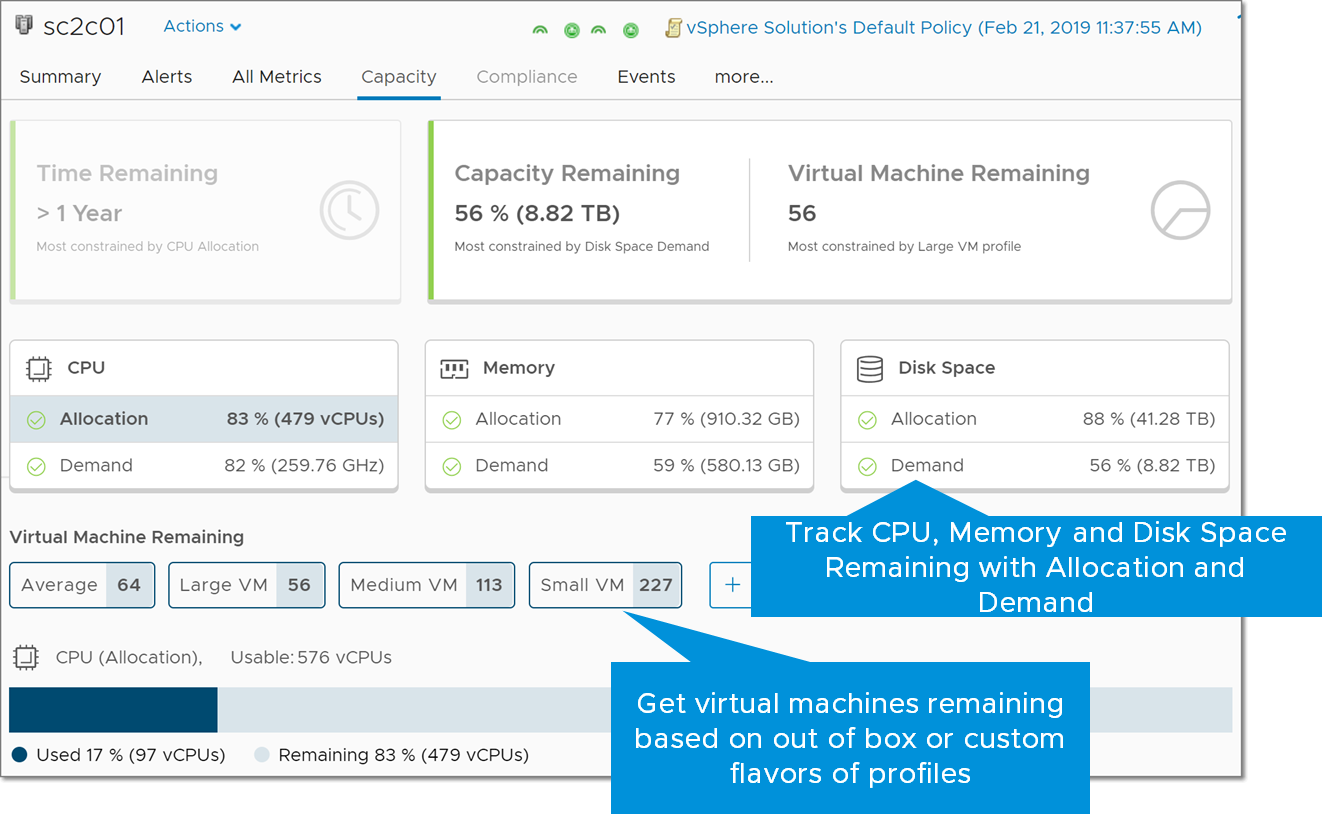This screenshot has width=1322, height=814.
Task: Click Memory Allocation value 77 % (910.32 GB)
Action: 727,419
